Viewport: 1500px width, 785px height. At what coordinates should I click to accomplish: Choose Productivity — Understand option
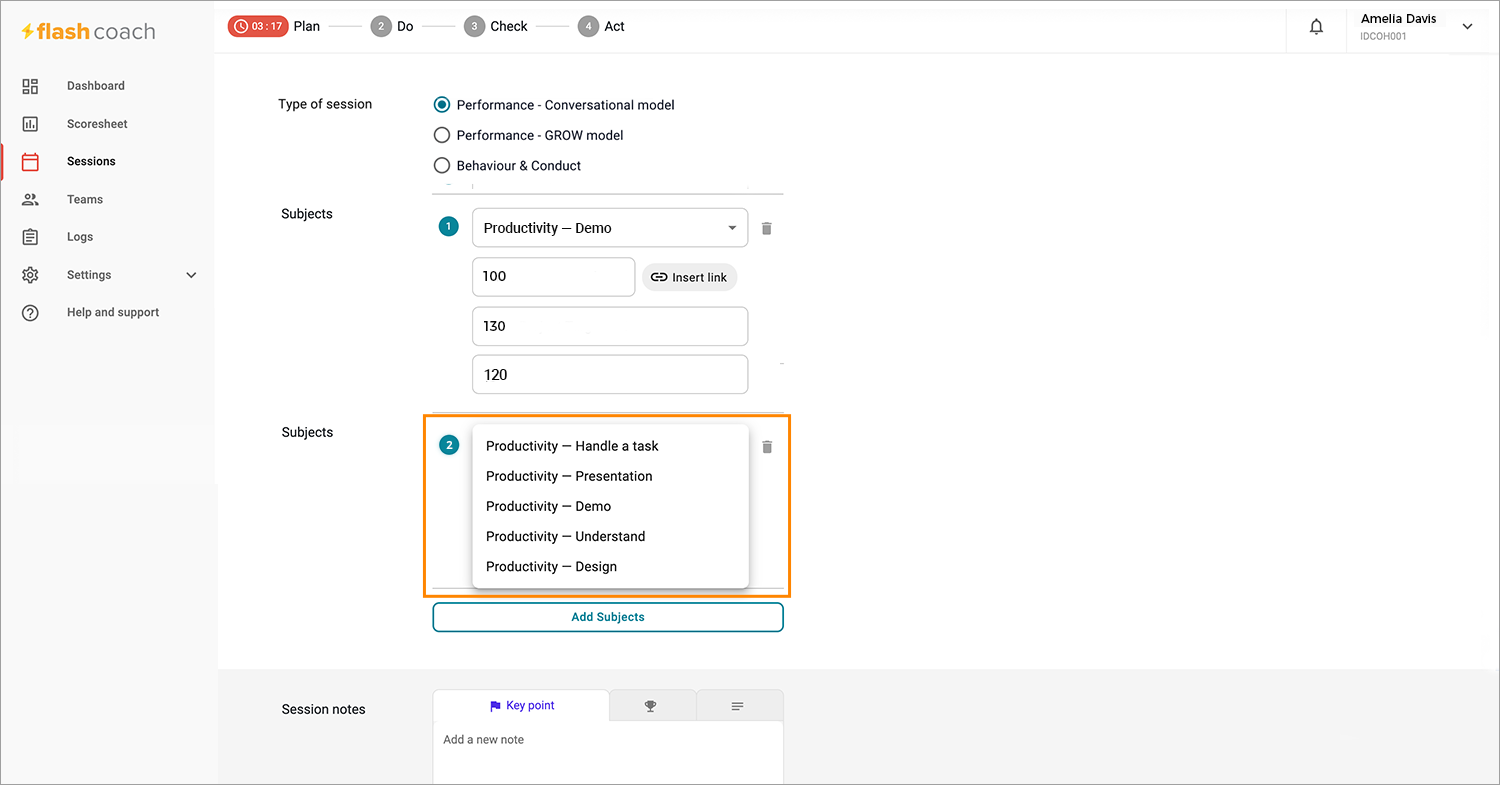tap(610, 536)
